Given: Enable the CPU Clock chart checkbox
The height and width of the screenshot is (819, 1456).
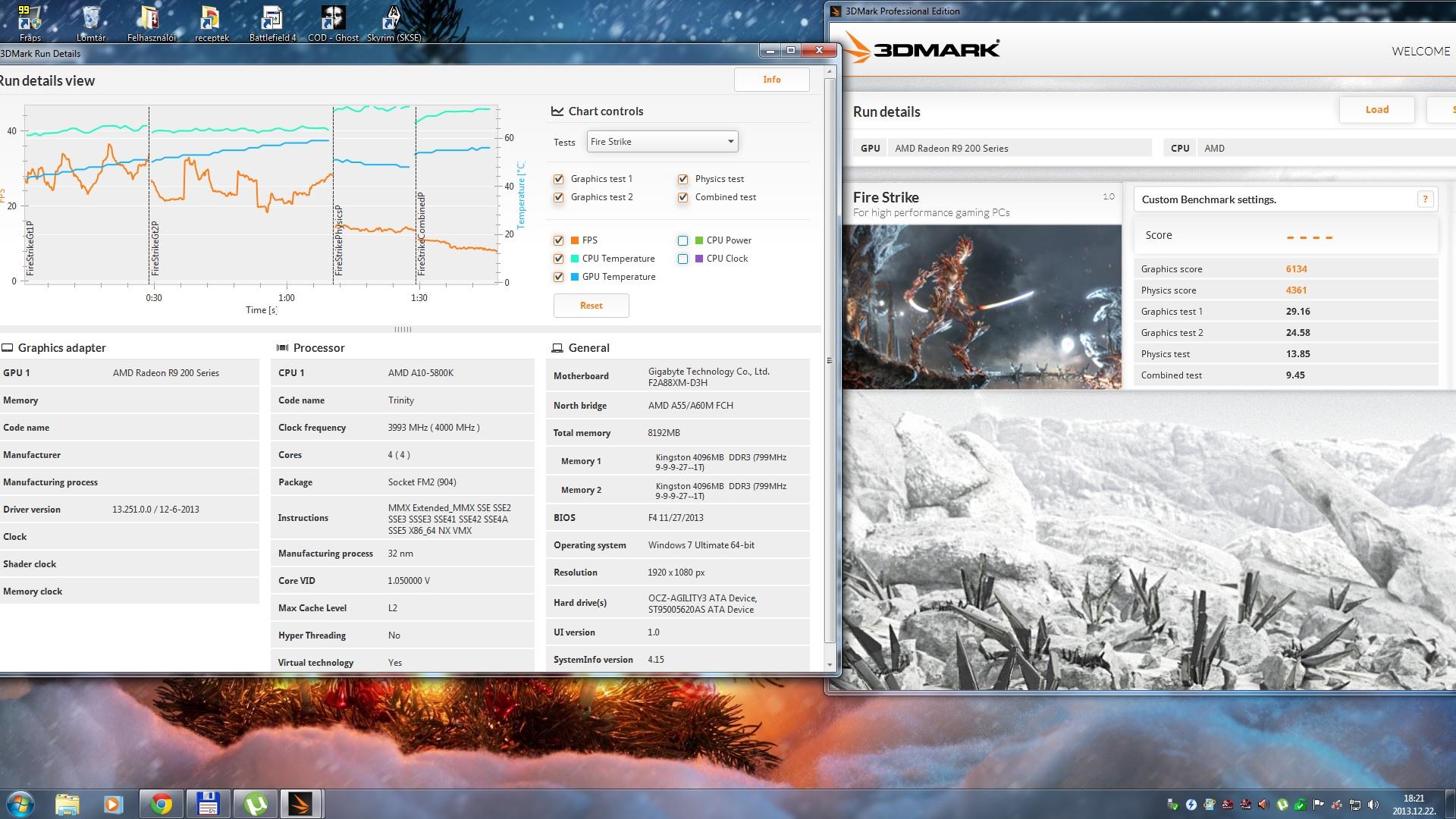Looking at the screenshot, I should click(682, 259).
